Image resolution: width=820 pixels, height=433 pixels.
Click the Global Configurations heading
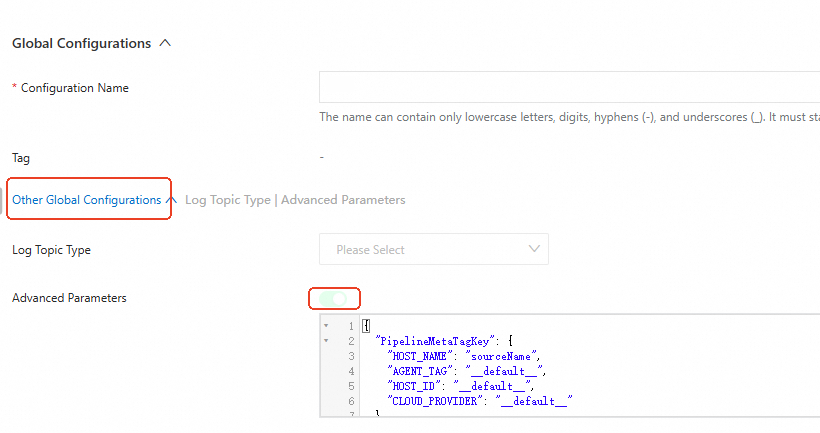[82, 43]
